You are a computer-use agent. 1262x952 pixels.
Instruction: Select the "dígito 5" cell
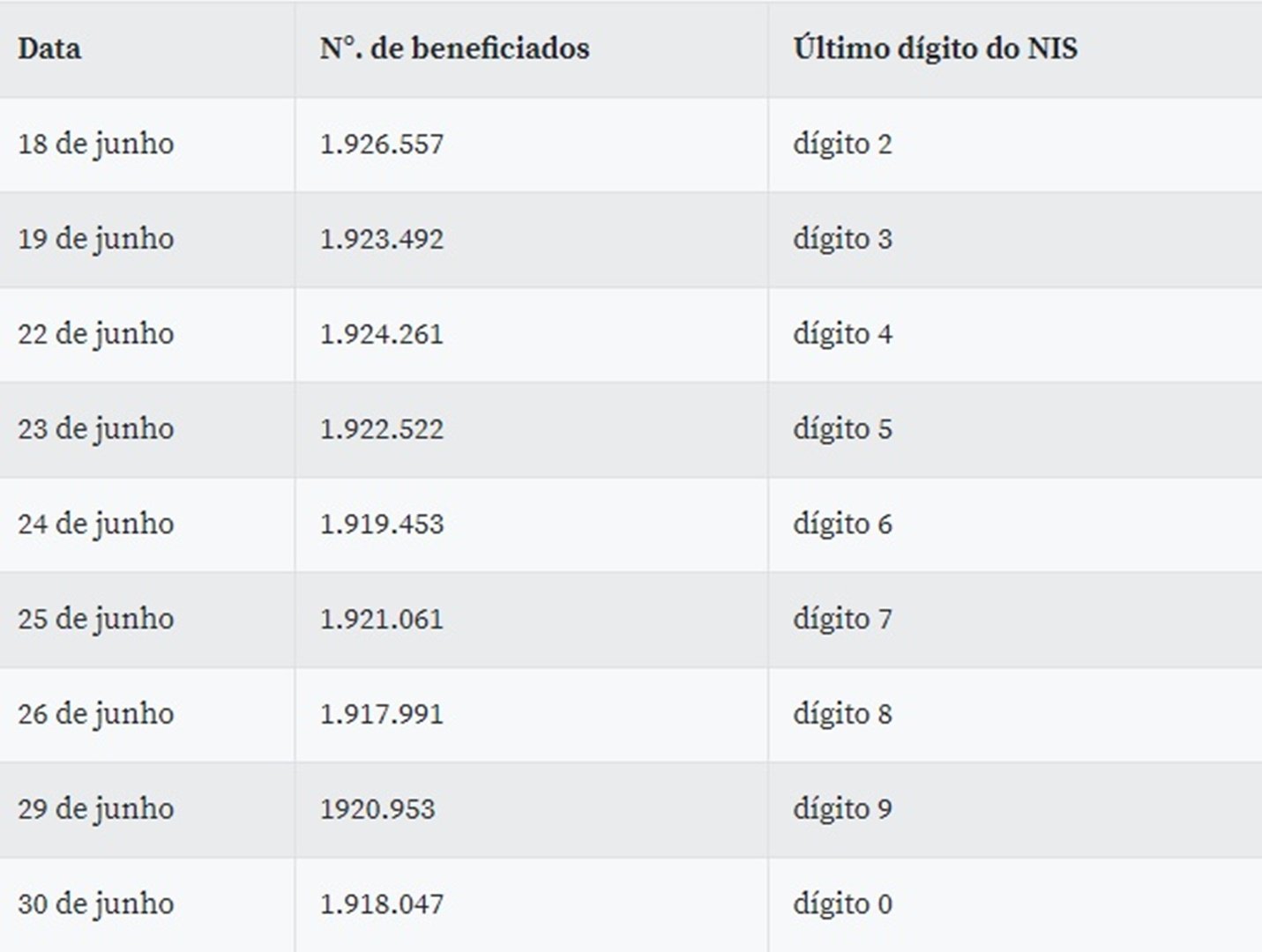pyautogui.click(x=842, y=429)
